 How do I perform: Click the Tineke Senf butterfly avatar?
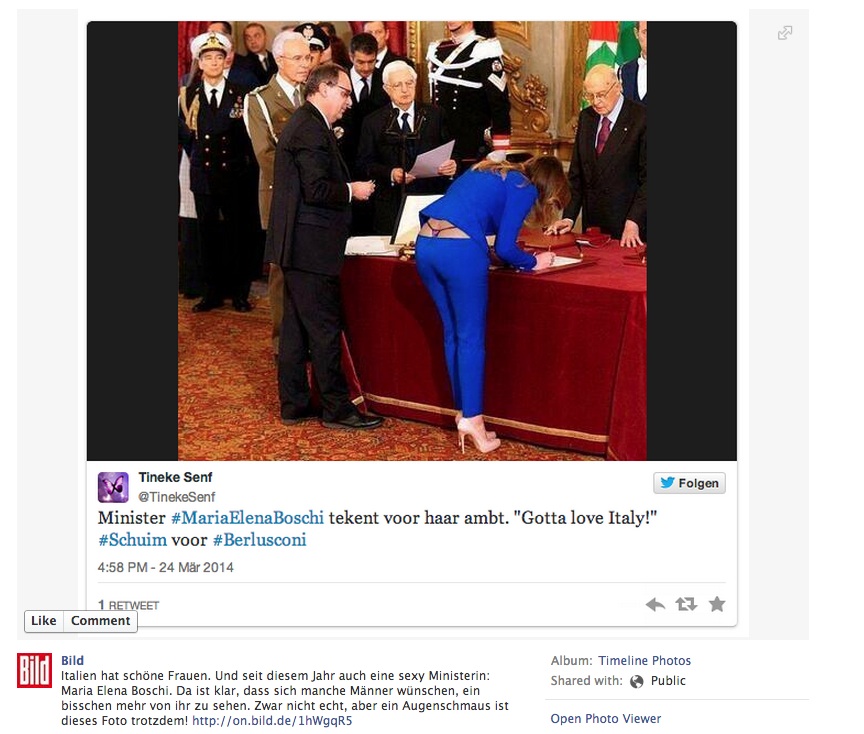click(x=113, y=487)
